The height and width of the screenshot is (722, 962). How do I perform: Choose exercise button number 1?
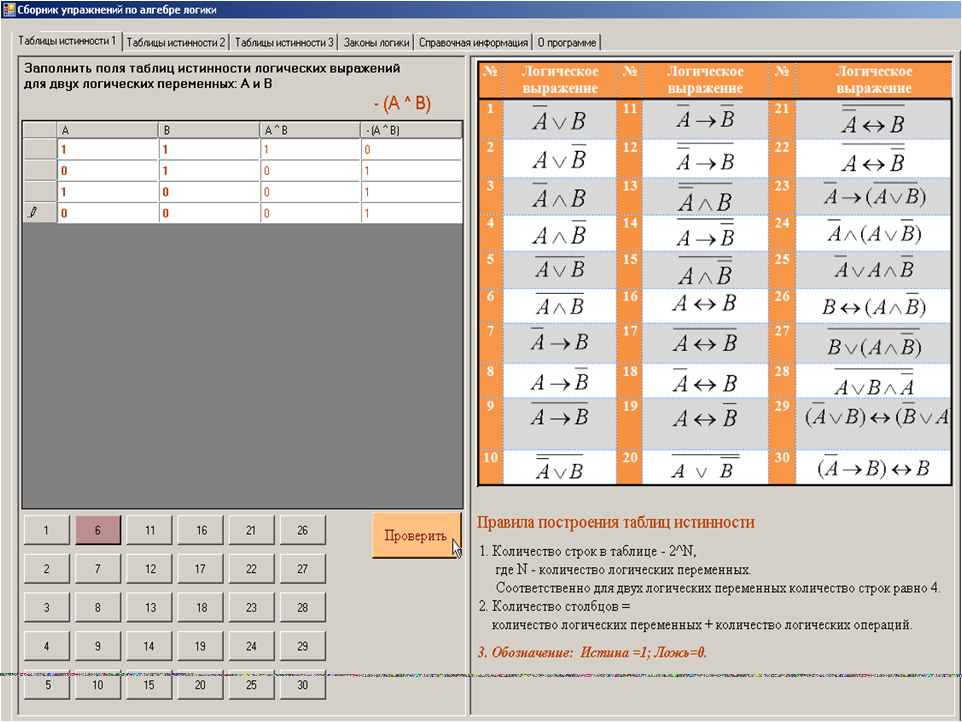47,531
